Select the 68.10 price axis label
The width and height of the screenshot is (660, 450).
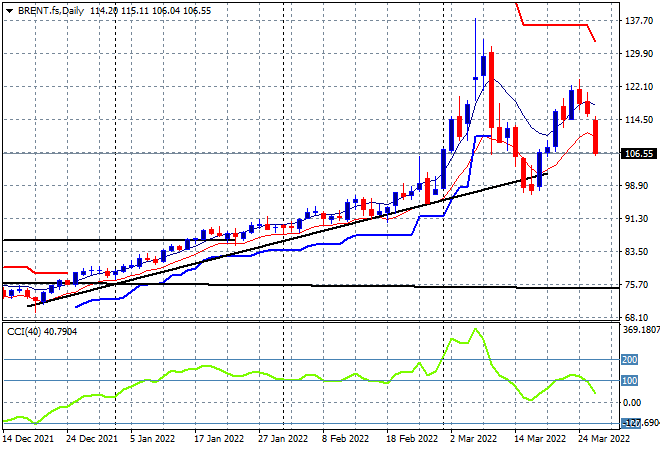click(639, 317)
